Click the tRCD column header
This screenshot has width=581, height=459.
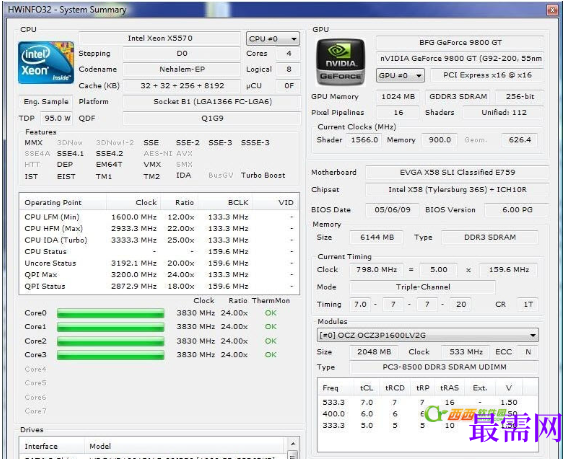[394, 388]
